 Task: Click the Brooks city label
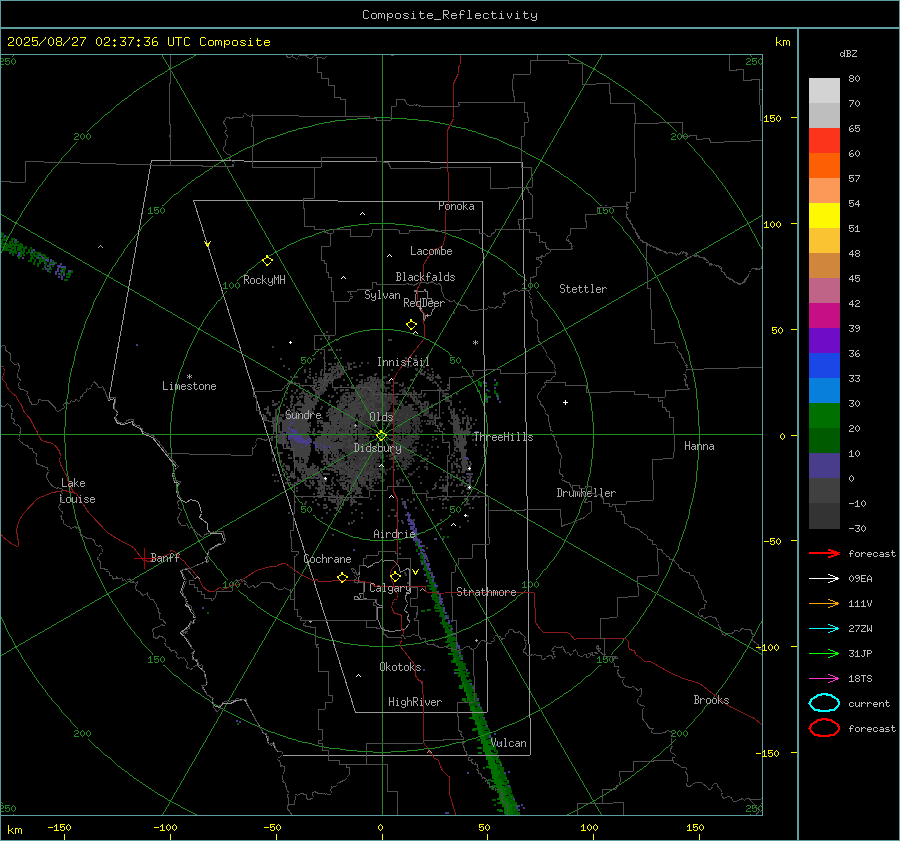click(x=711, y=700)
